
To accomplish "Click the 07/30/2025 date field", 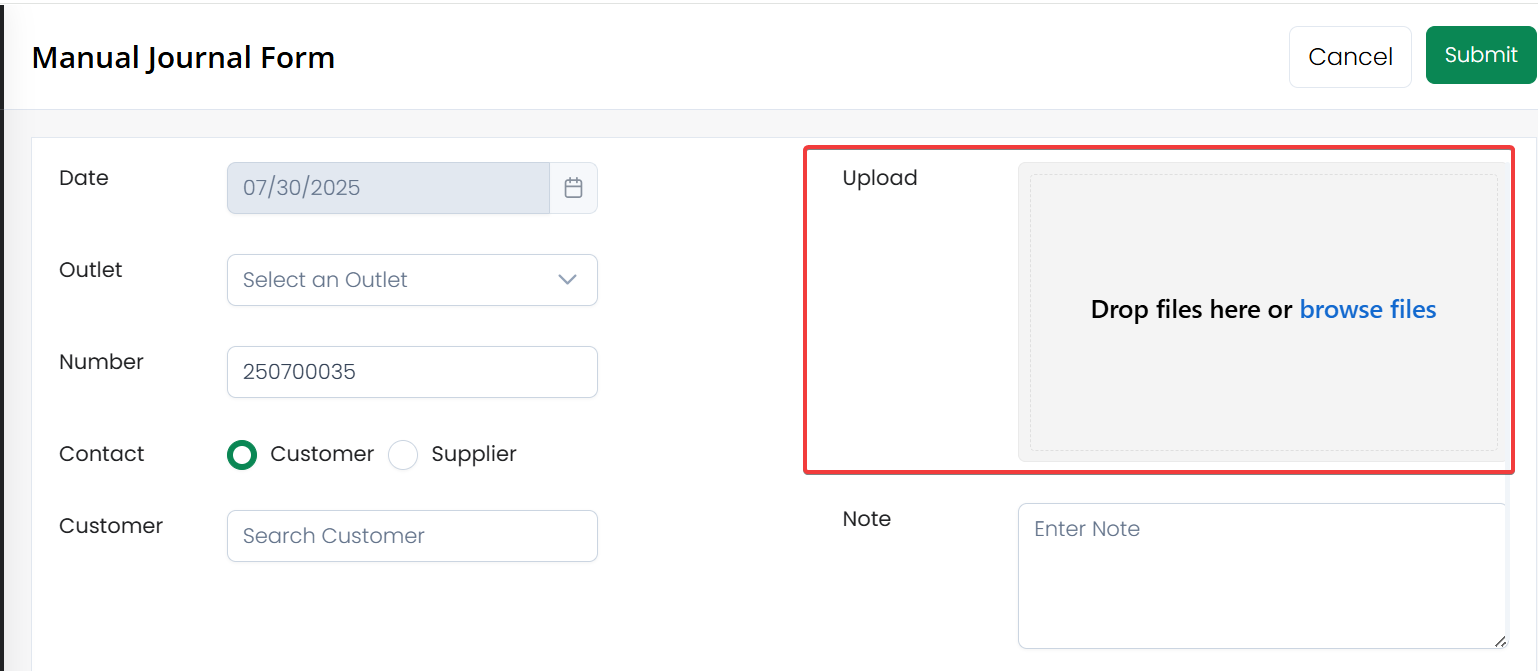I will 388,188.
